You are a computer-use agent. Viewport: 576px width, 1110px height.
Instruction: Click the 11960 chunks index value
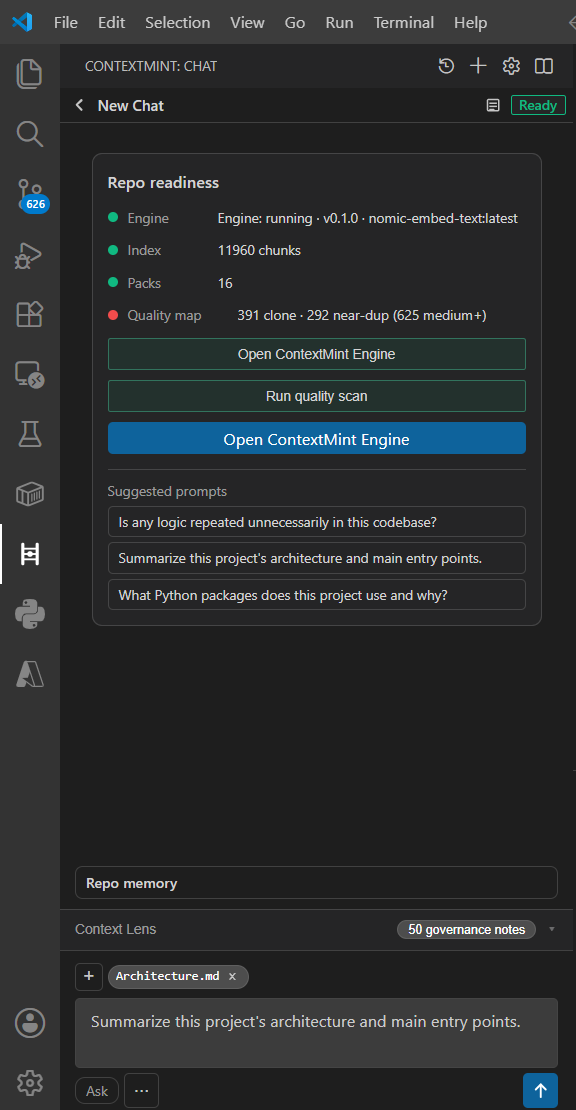tap(259, 251)
